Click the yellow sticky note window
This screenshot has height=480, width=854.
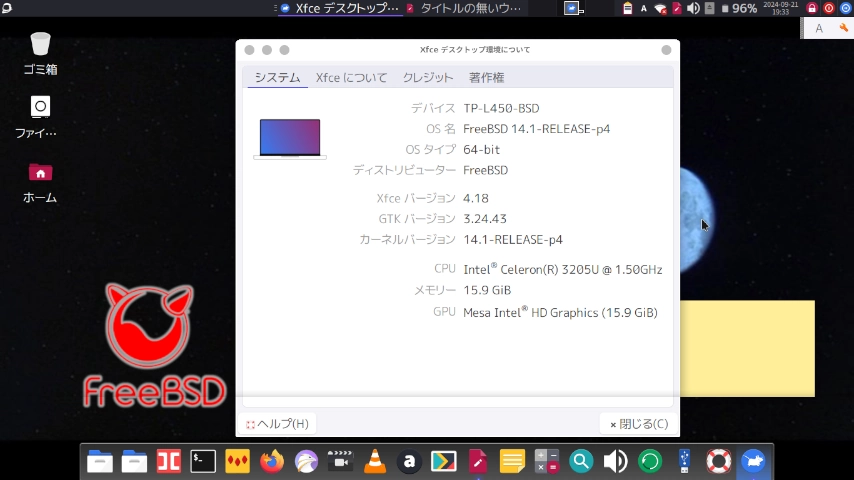747,349
